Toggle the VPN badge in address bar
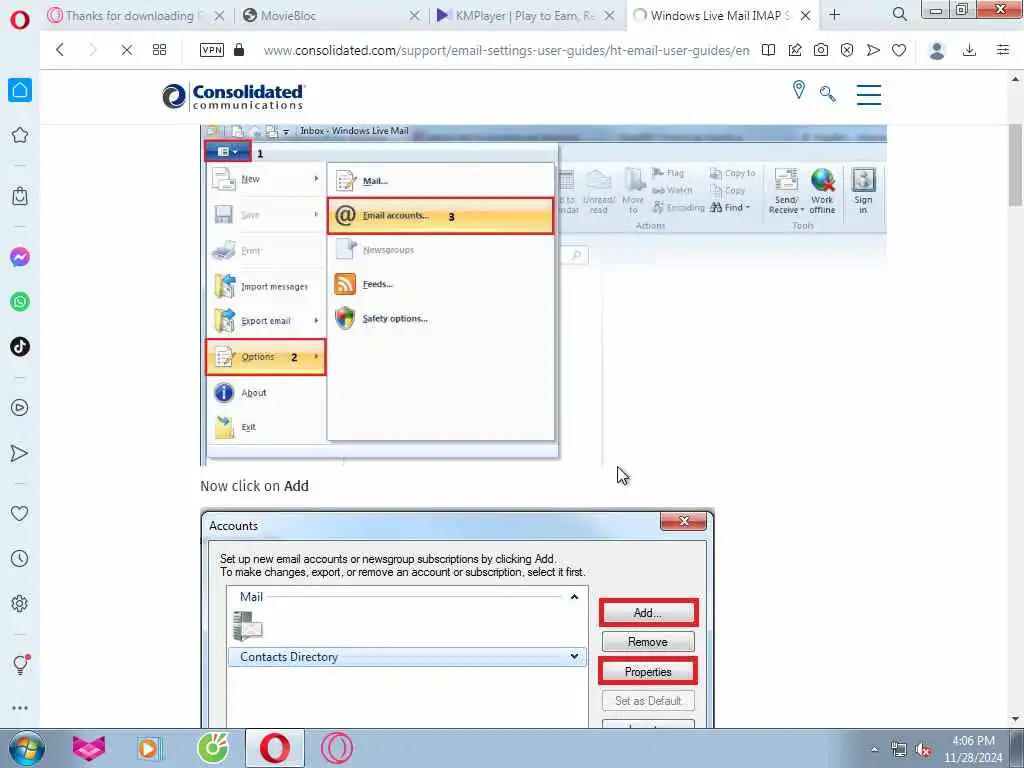 point(212,50)
